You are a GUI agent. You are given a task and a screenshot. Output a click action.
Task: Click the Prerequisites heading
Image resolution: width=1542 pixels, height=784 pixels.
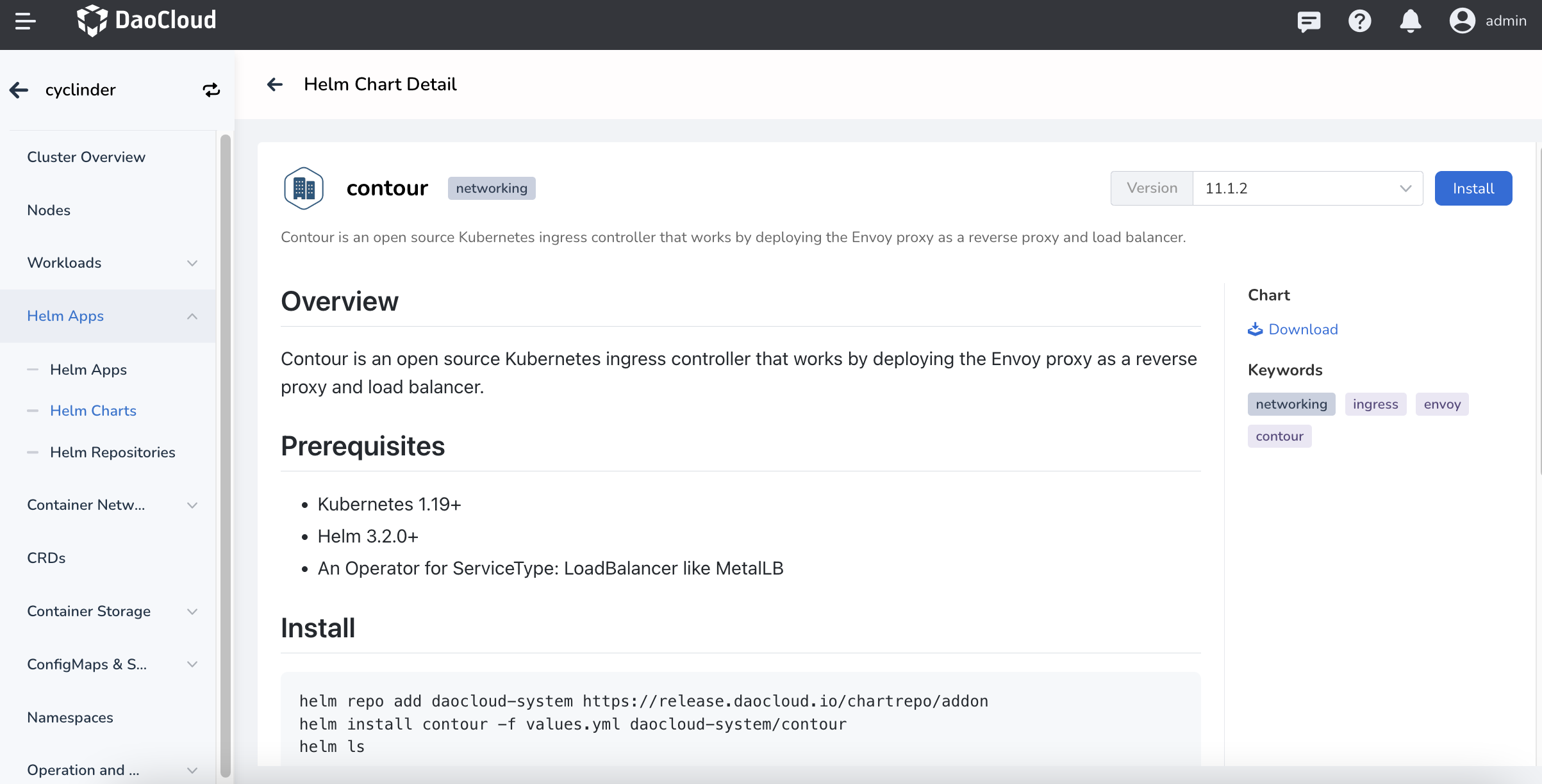(x=363, y=446)
